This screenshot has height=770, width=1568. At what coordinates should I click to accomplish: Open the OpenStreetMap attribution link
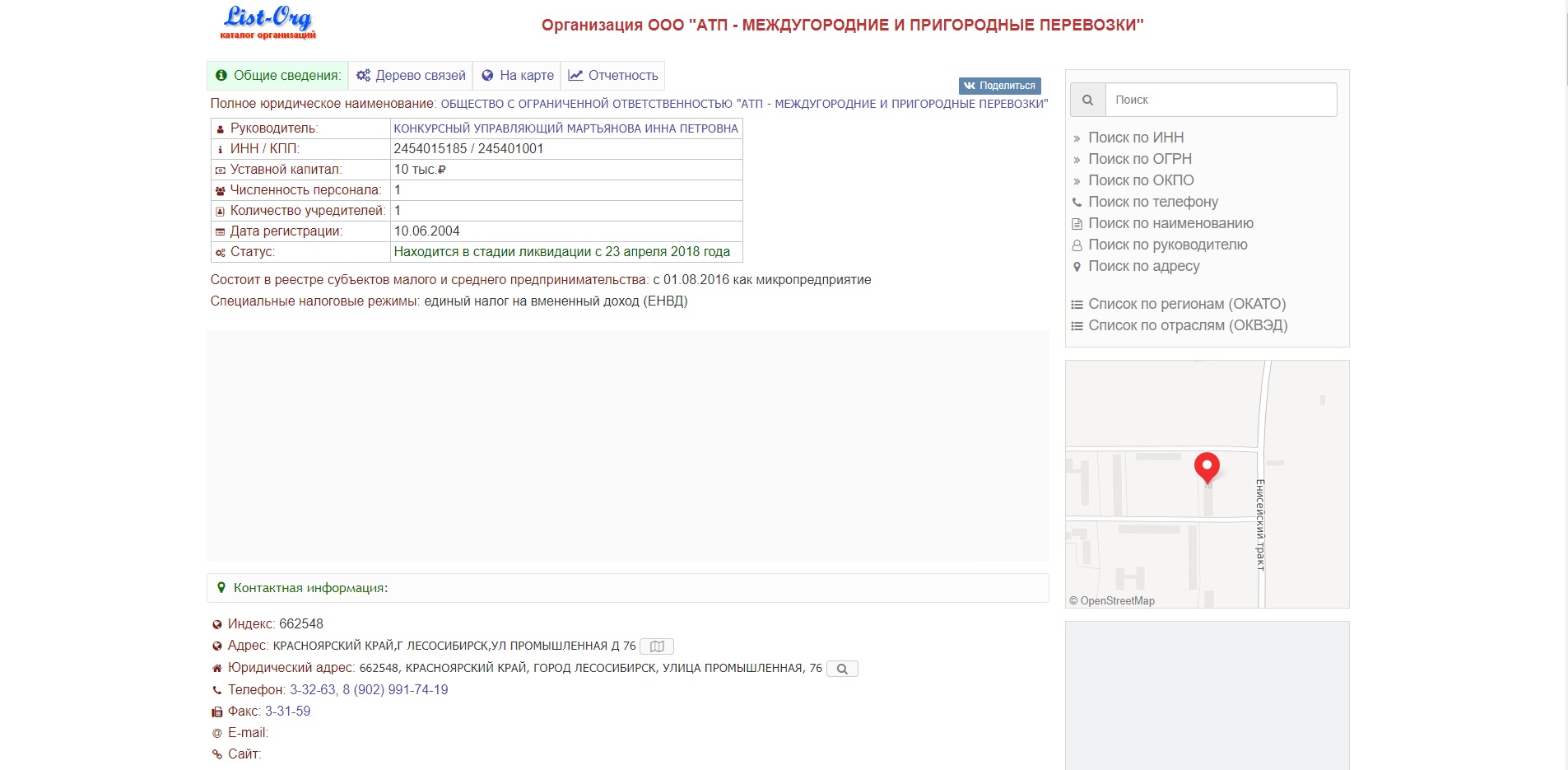[x=1117, y=601]
